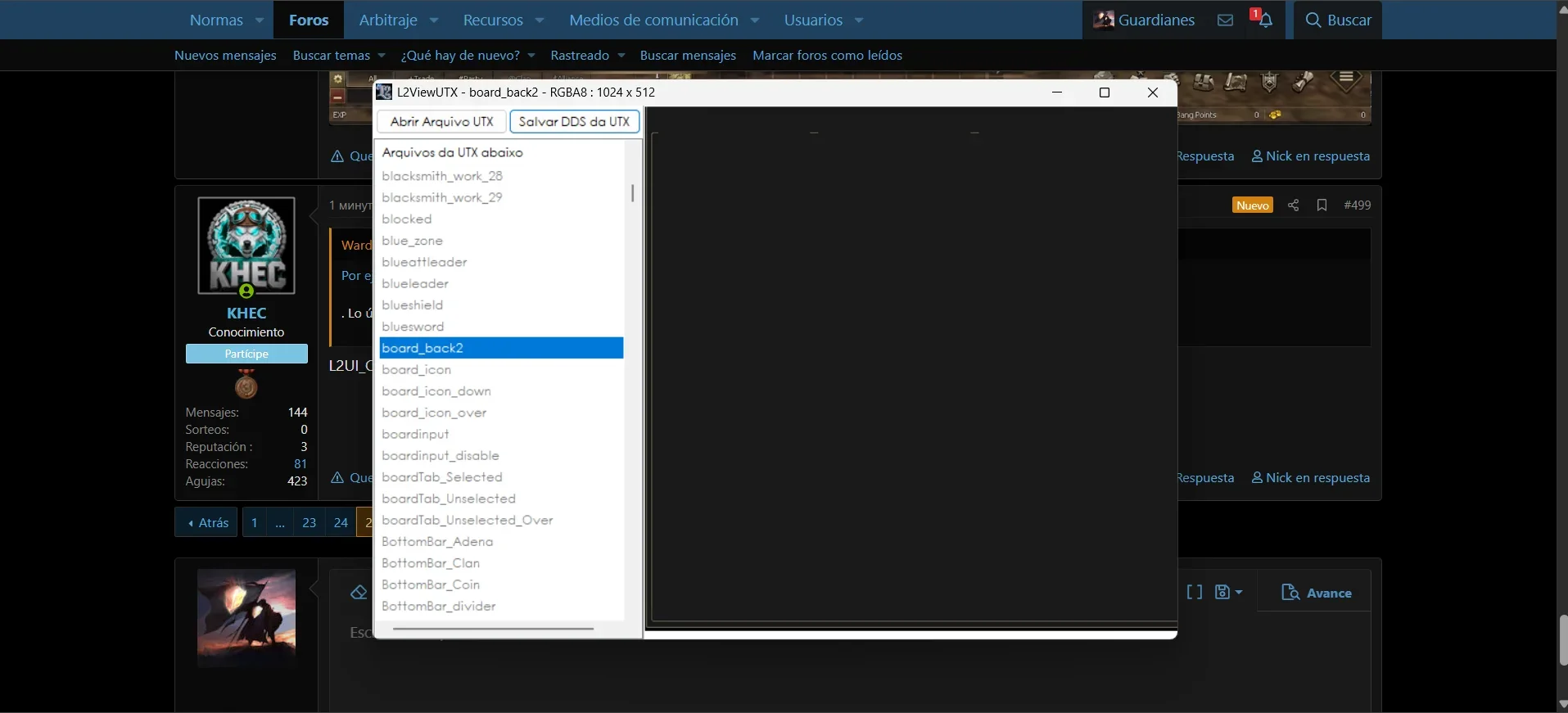Go to page 24 in pagination

click(x=341, y=522)
